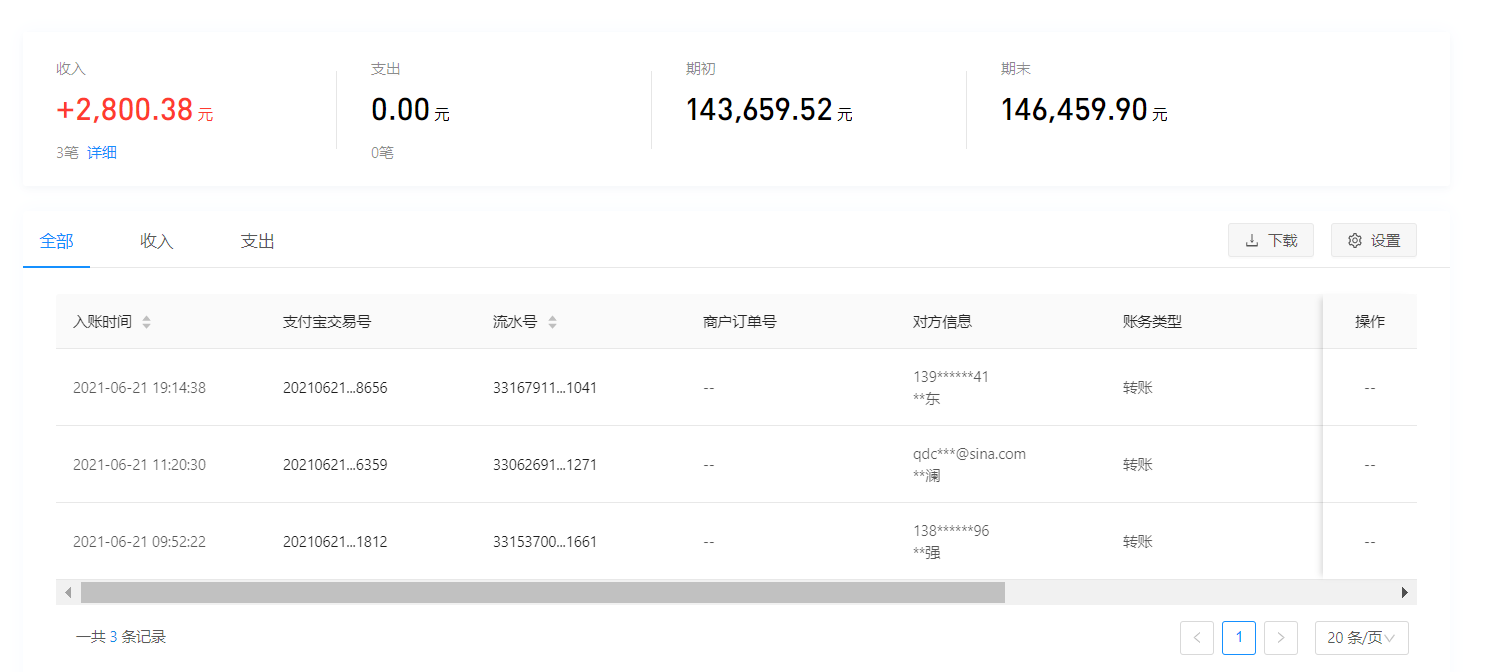1489x672 pixels.
Task: Open the 设置 settings gear button
Action: (x=1373, y=241)
